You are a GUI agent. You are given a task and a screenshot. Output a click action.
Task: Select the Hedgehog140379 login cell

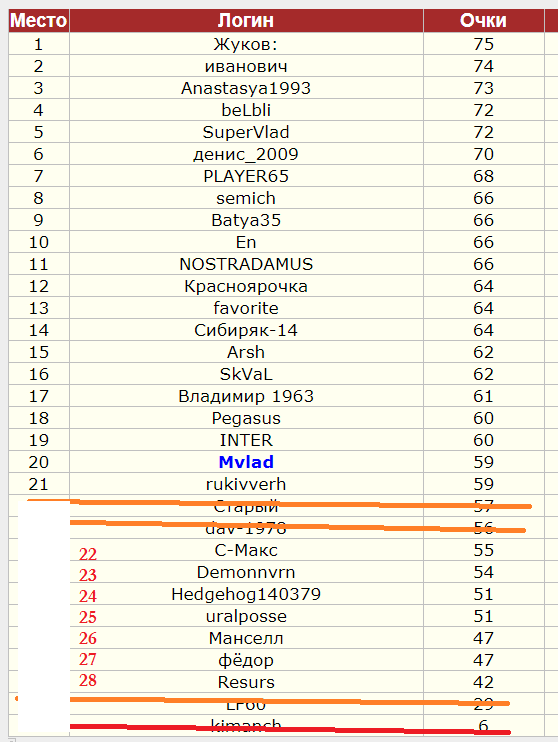point(246,594)
